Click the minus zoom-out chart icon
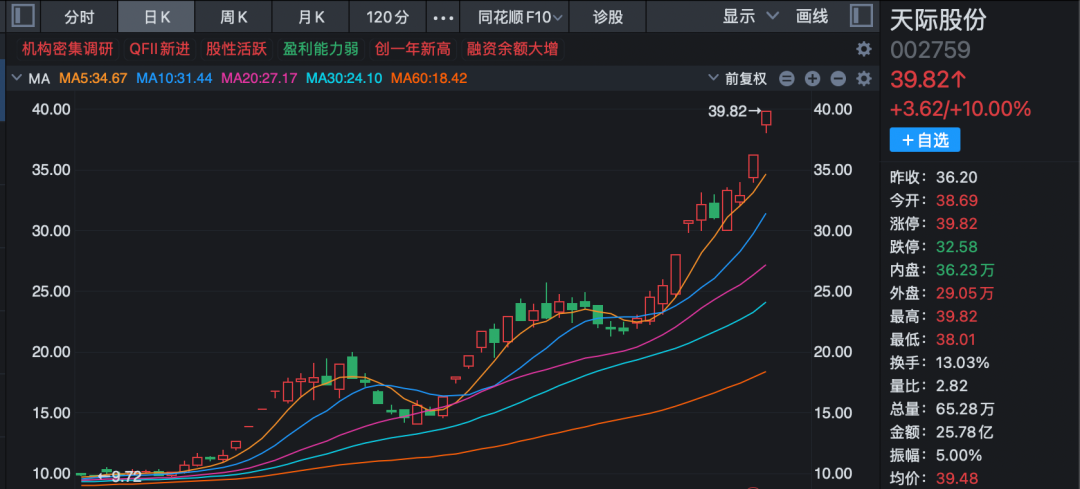This screenshot has width=1080, height=489. click(x=838, y=79)
